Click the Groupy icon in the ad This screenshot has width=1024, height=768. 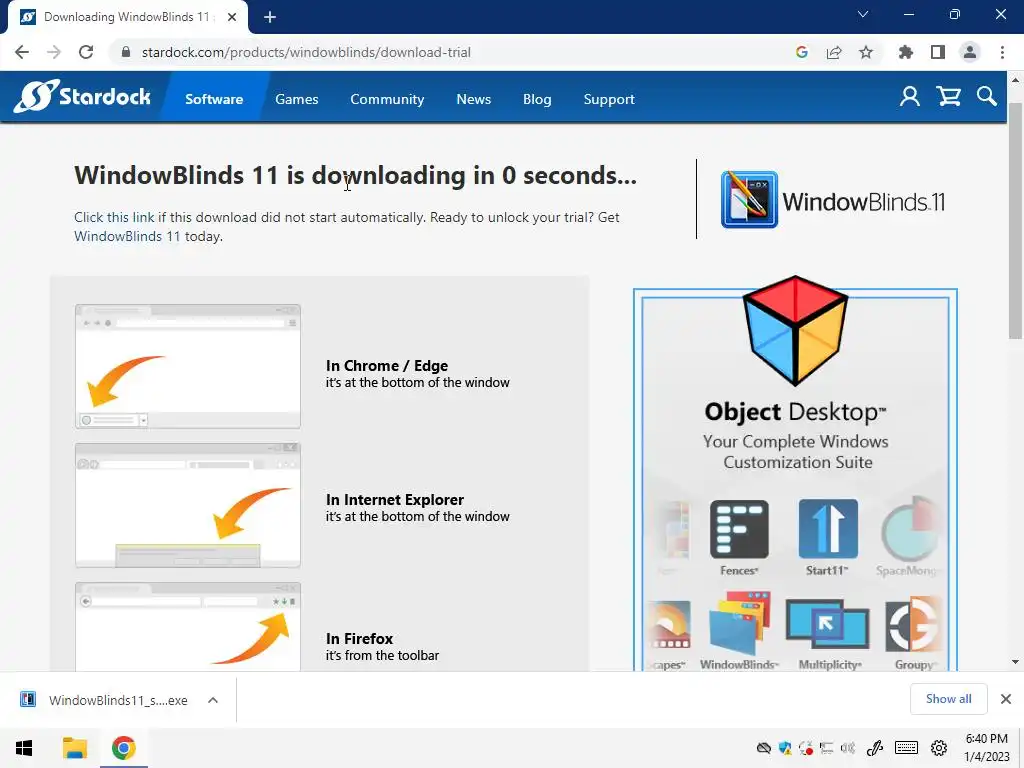(x=914, y=625)
